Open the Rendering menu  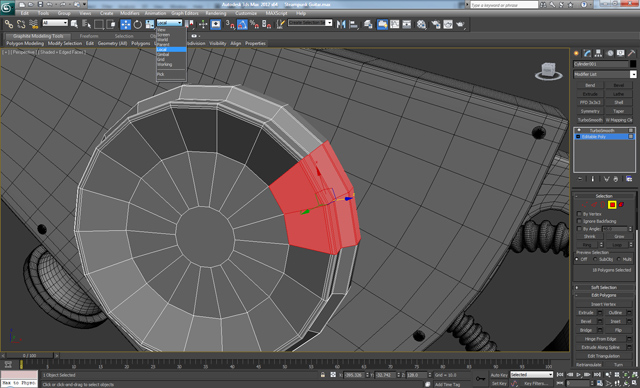[216, 13]
